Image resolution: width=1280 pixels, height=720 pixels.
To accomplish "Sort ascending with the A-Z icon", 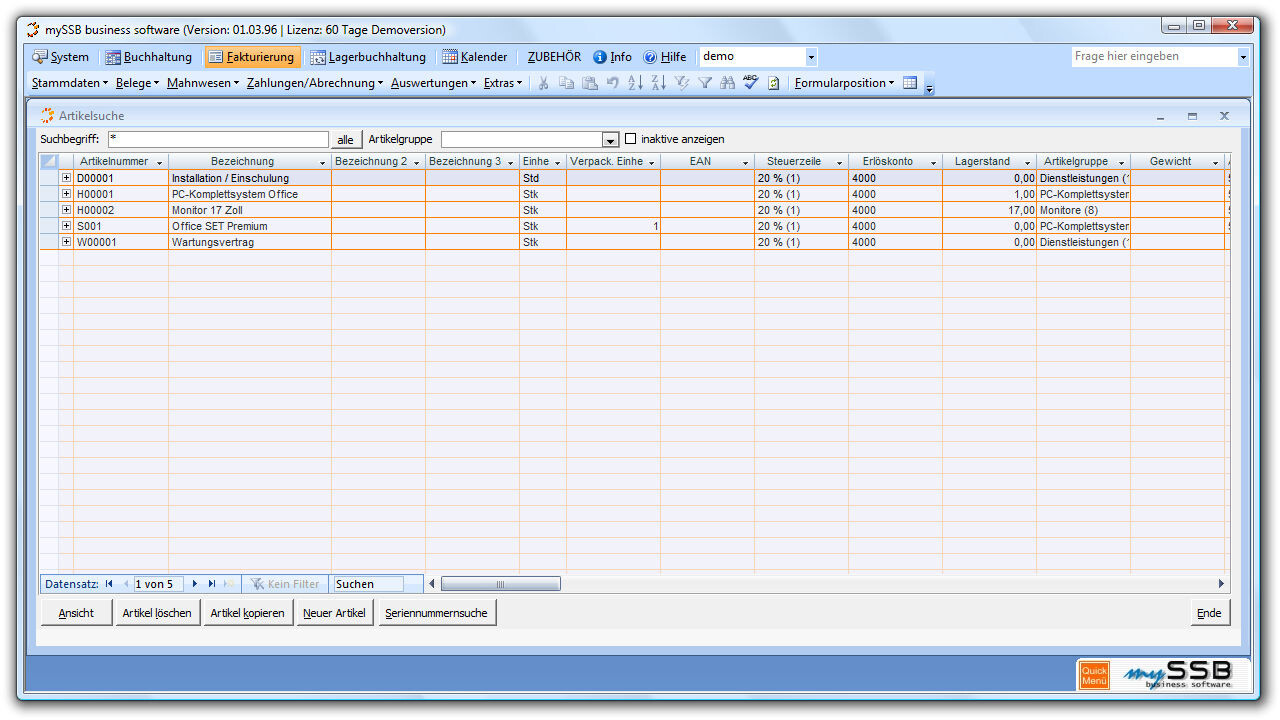I will pos(635,83).
